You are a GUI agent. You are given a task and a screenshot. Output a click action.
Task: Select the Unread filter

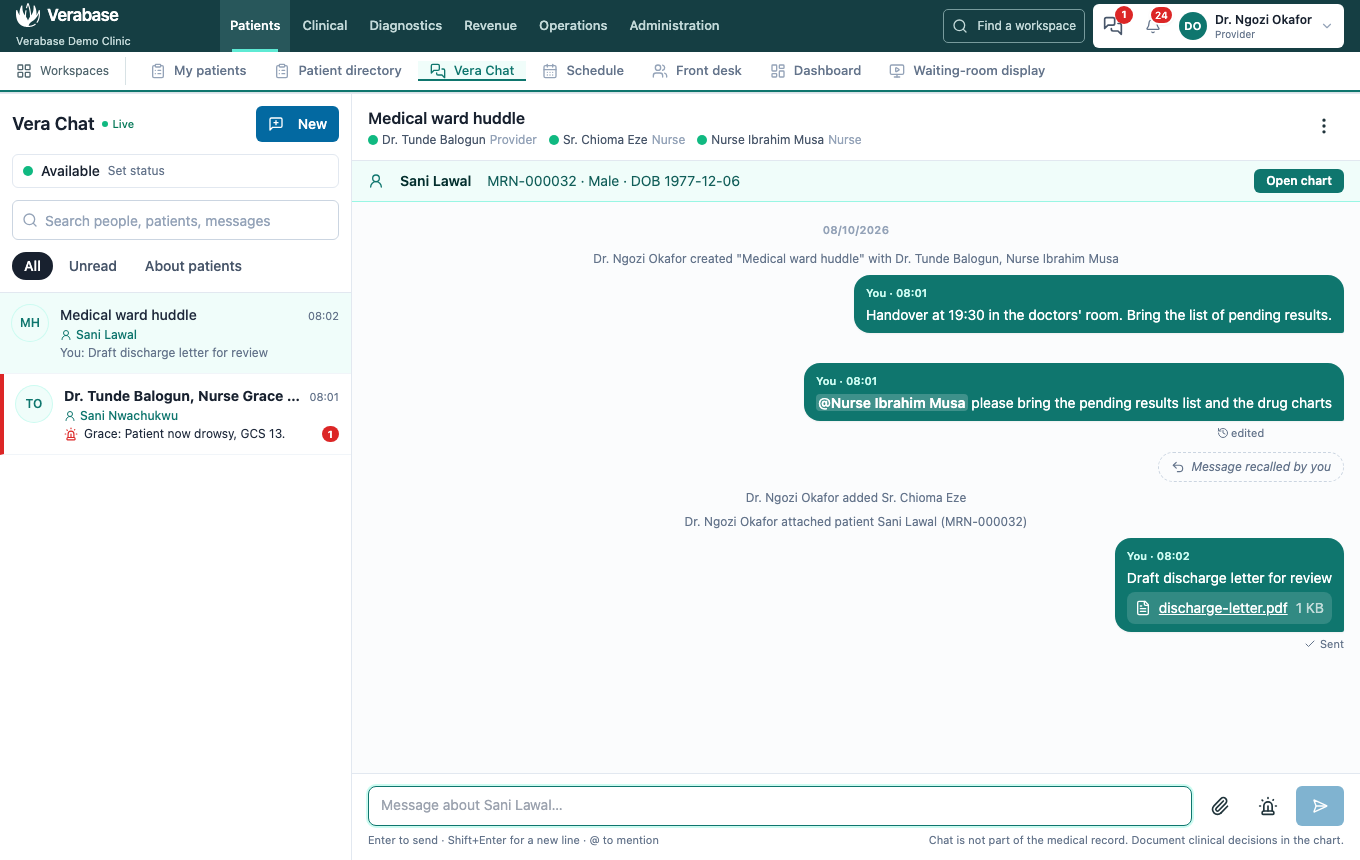(93, 266)
